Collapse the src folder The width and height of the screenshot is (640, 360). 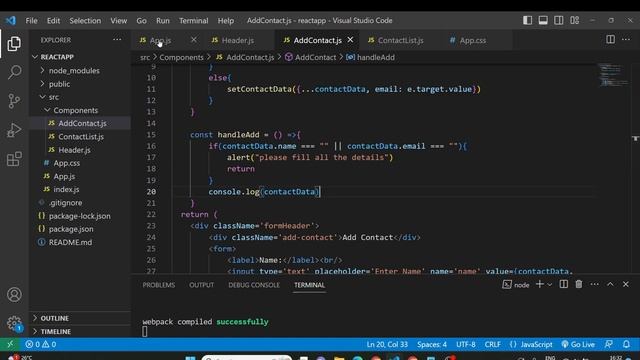click(x=80, y=97)
